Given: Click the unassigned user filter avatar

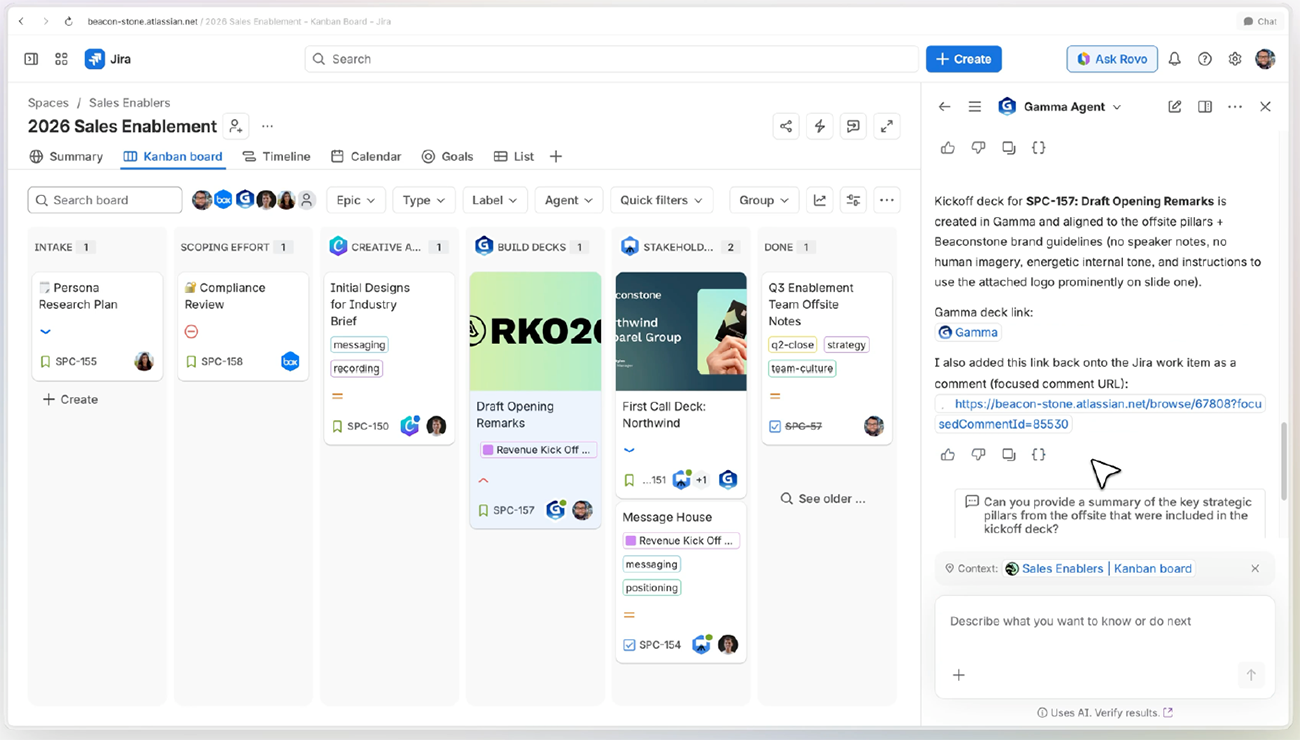Looking at the screenshot, I should coord(307,200).
